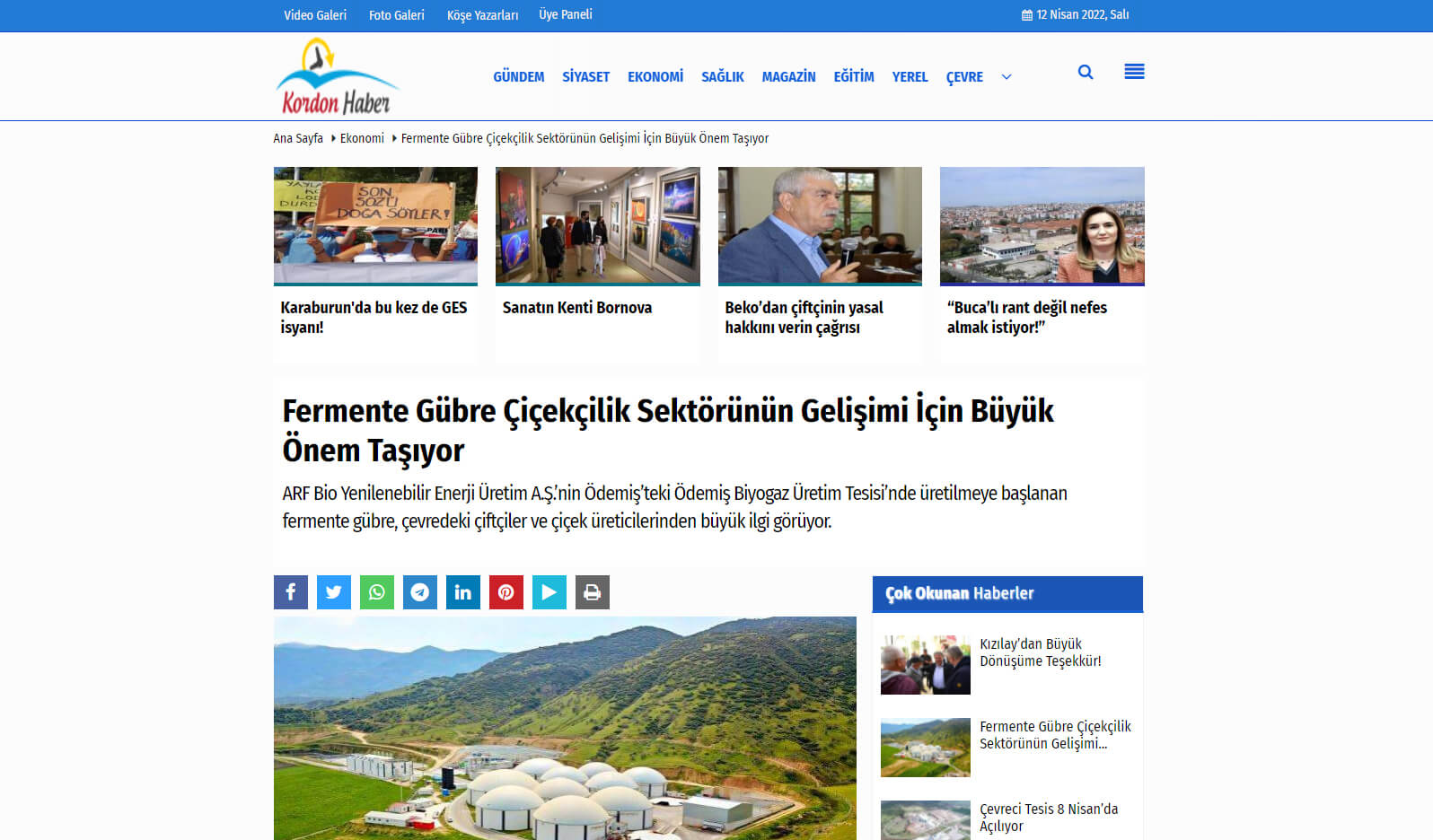This screenshot has height=840, width=1433.
Task: Open Sanatın Kenti Bornova gallery thumbnail
Action: (598, 225)
